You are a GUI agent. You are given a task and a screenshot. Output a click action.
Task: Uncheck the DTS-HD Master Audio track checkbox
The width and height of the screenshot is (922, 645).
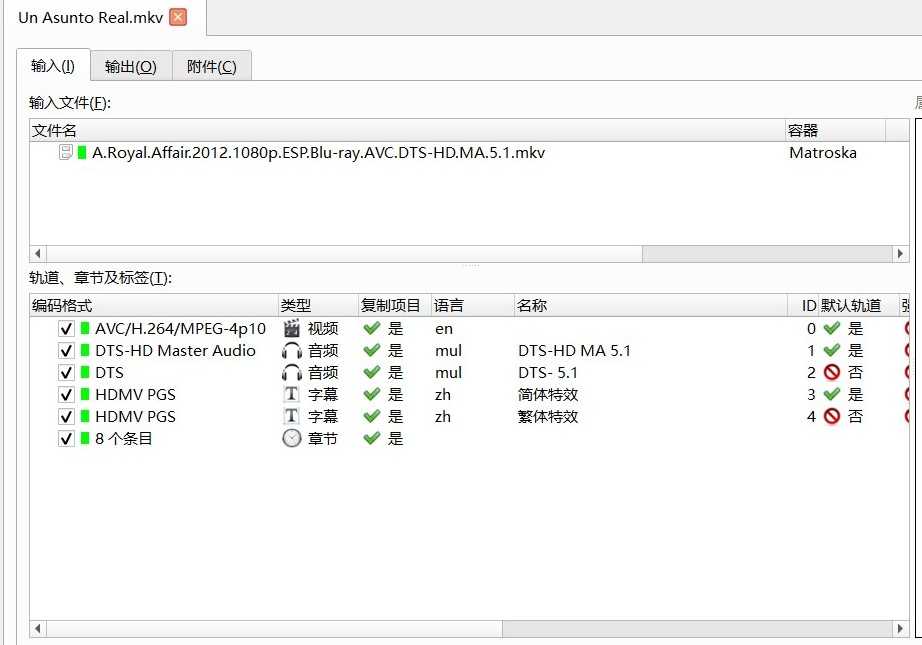[66, 351]
